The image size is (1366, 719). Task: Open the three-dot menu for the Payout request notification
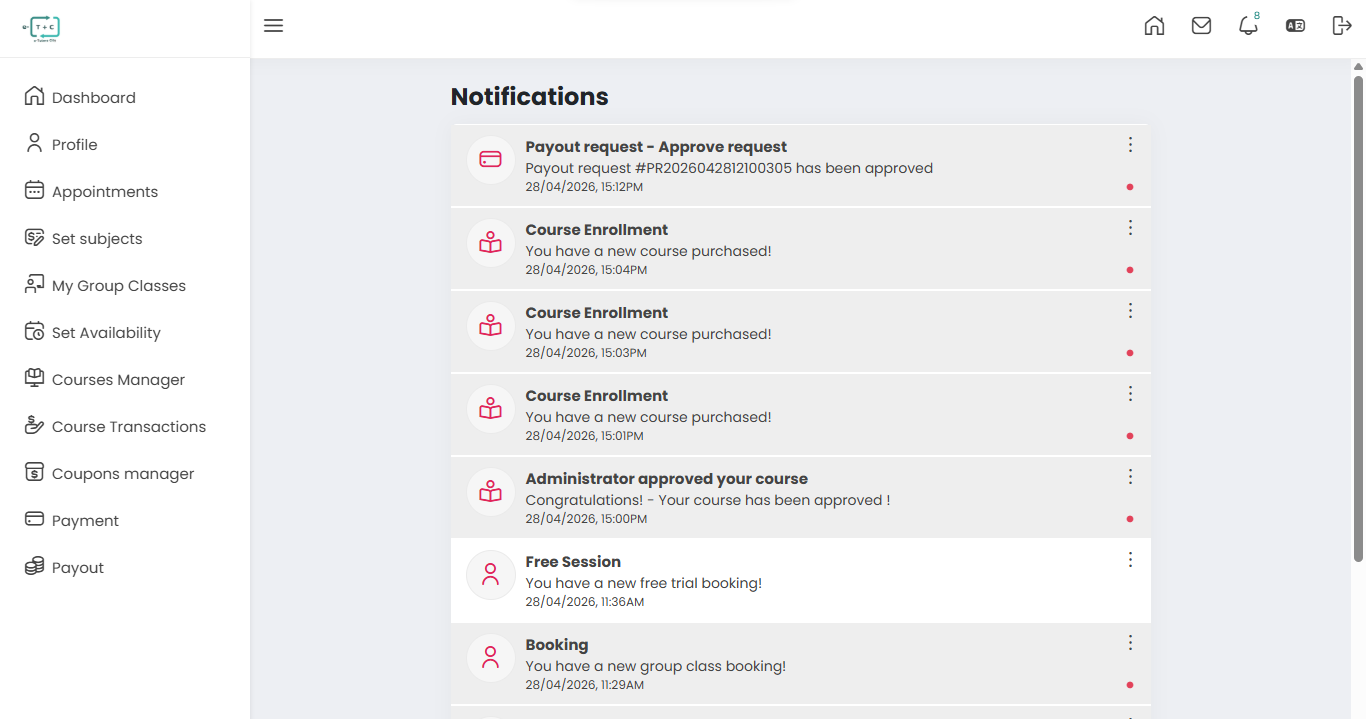(x=1130, y=145)
